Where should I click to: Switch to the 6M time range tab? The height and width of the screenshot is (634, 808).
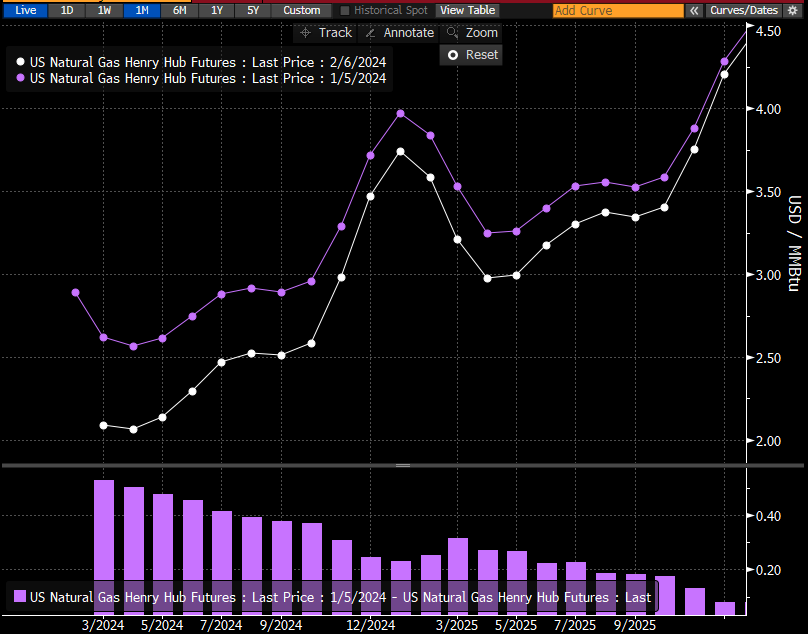(x=179, y=10)
